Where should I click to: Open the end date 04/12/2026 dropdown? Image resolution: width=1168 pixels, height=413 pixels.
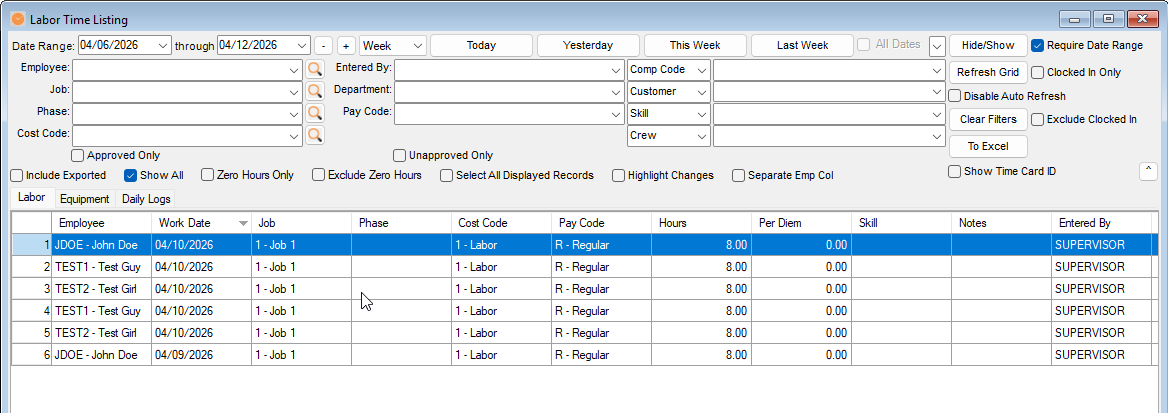(x=302, y=45)
